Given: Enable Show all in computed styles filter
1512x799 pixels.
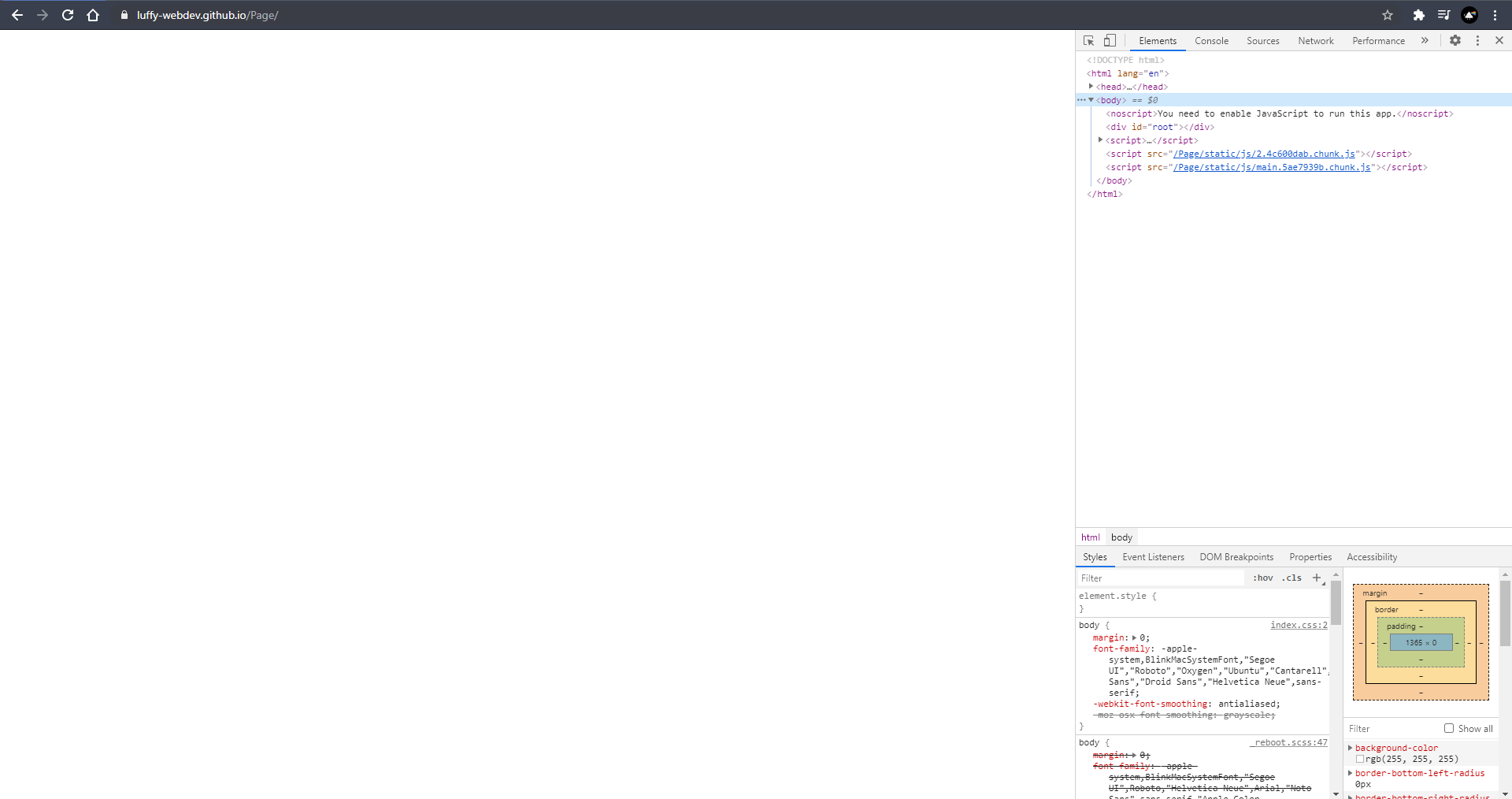Looking at the screenshot, I should coord(1451,729).
